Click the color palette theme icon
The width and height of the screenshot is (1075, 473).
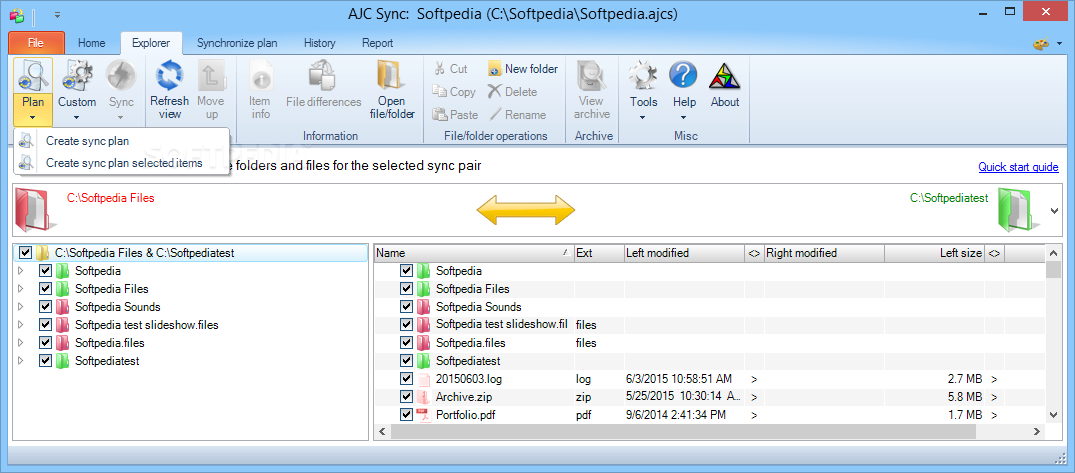(x=1041, y=44)
